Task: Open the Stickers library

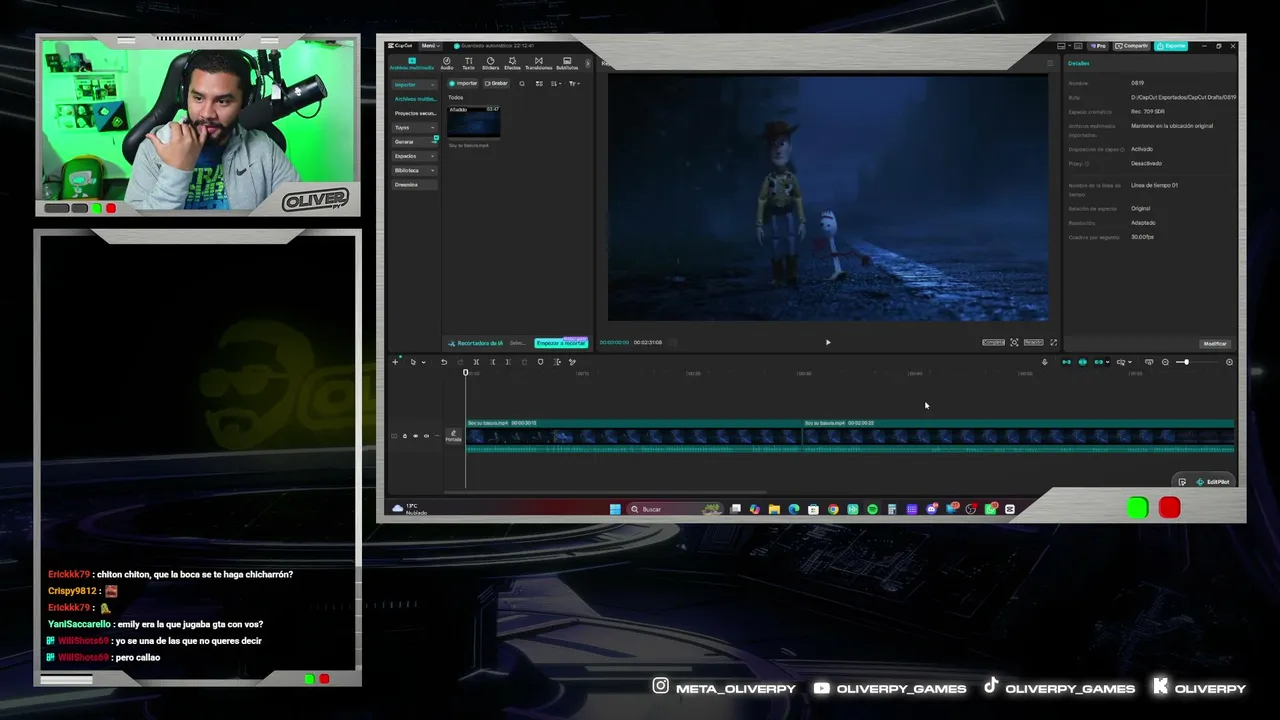Action: click(490, 63)
